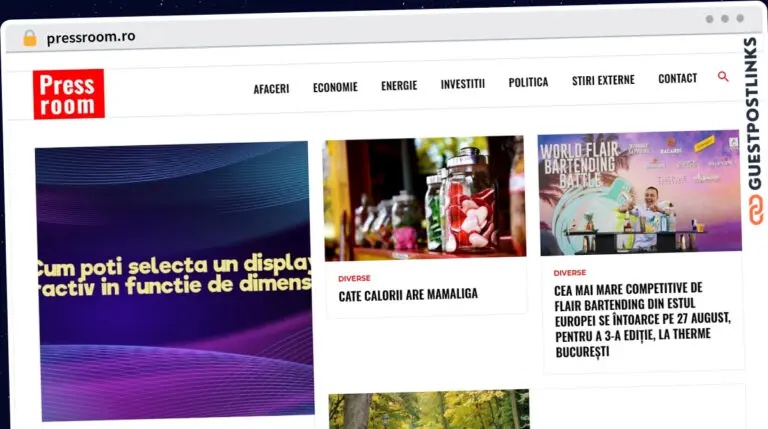Navigate to Stiri Externe
Screen dimensions: 768x429
[603, 80]
